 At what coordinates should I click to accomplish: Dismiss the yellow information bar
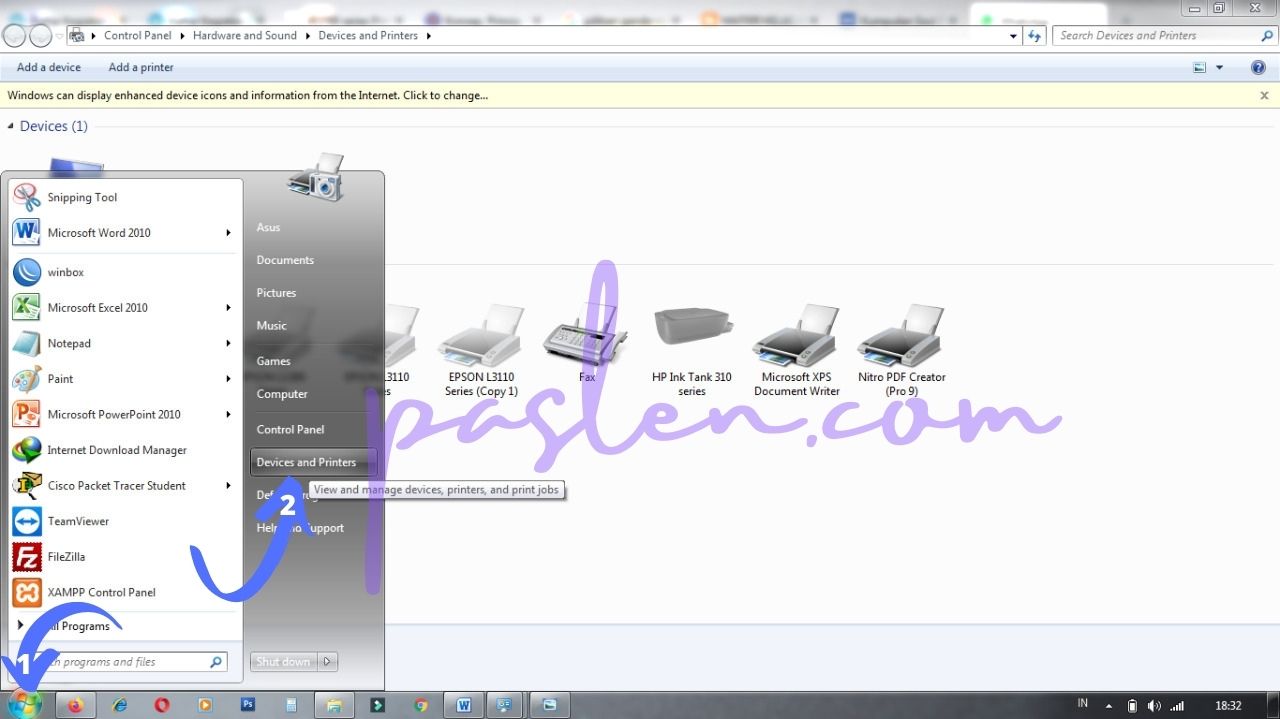pos(1264,96)
